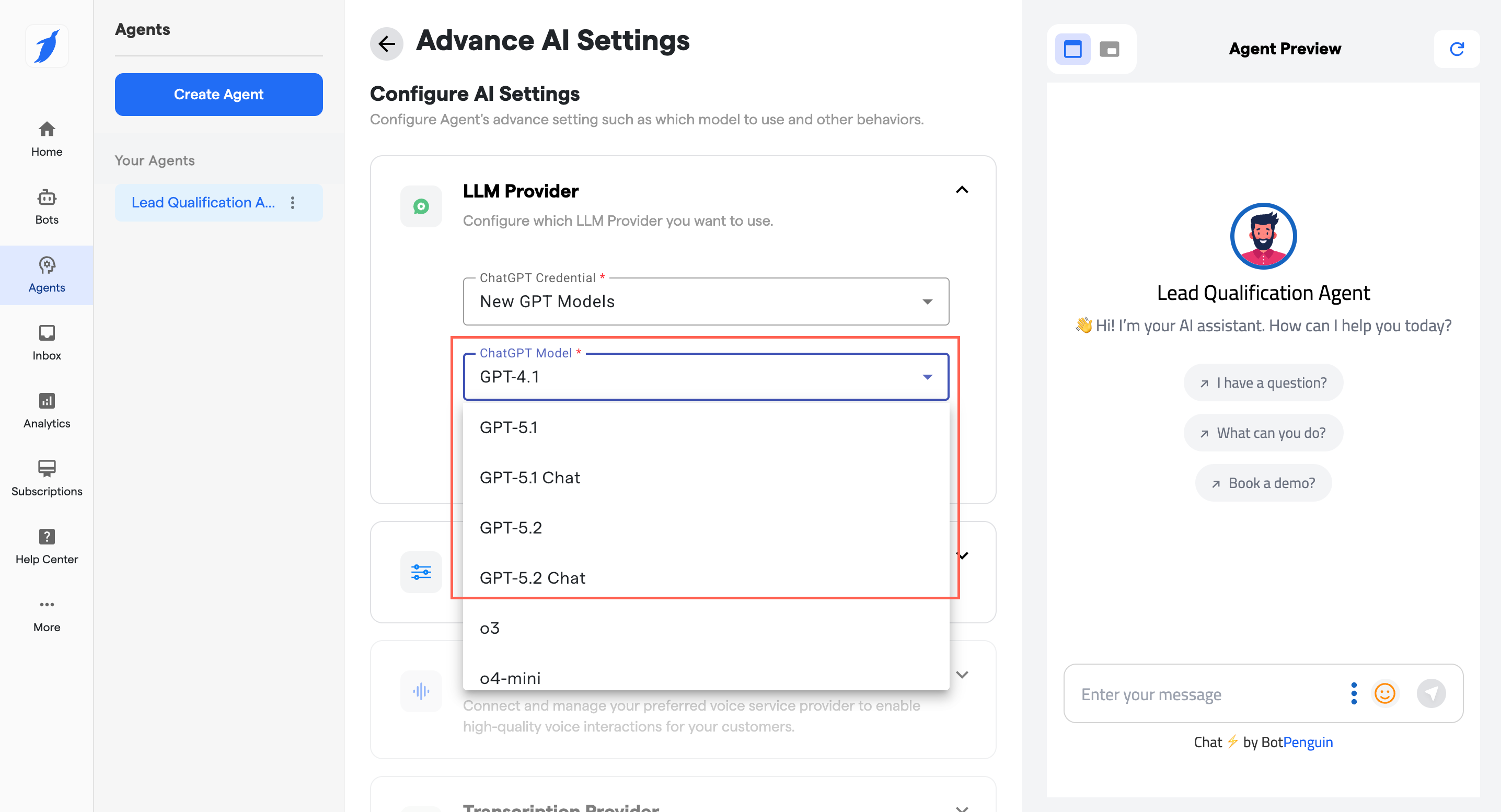Screen dimensions: 1501x812
Task: Switch preview to full window view icon
Action: tap(1072, 49)
